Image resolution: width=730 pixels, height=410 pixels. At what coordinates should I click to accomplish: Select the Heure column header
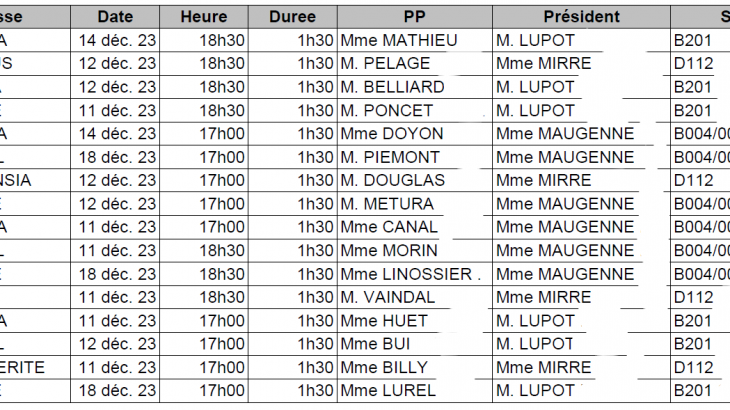coord(203,17)
